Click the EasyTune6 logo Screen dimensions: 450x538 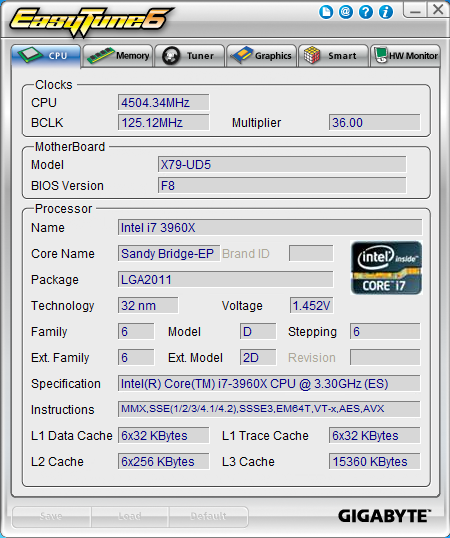91,21
